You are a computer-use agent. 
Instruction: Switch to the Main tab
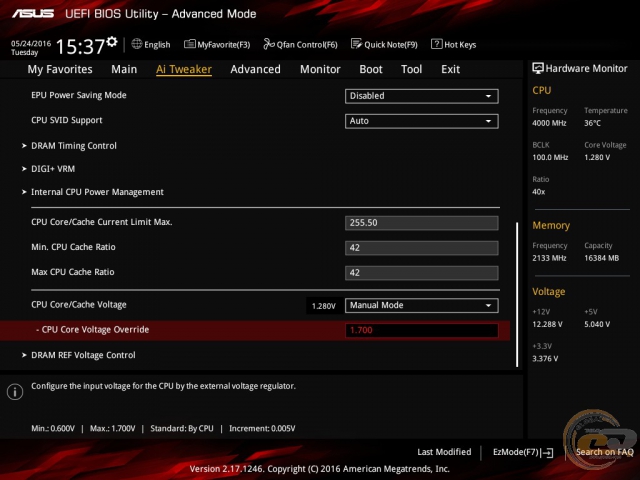coord(124,69)
